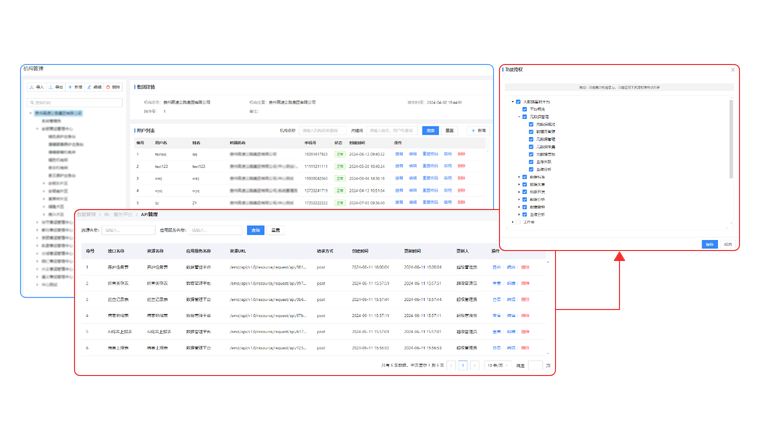760x440 pixels.
Task: Click the organization tree search input field
Action: coord(75,102)
